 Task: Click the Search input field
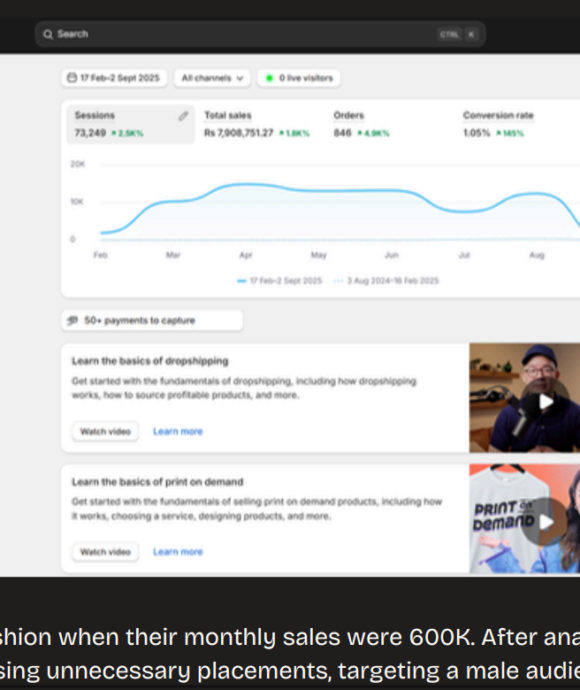(260, 34)
